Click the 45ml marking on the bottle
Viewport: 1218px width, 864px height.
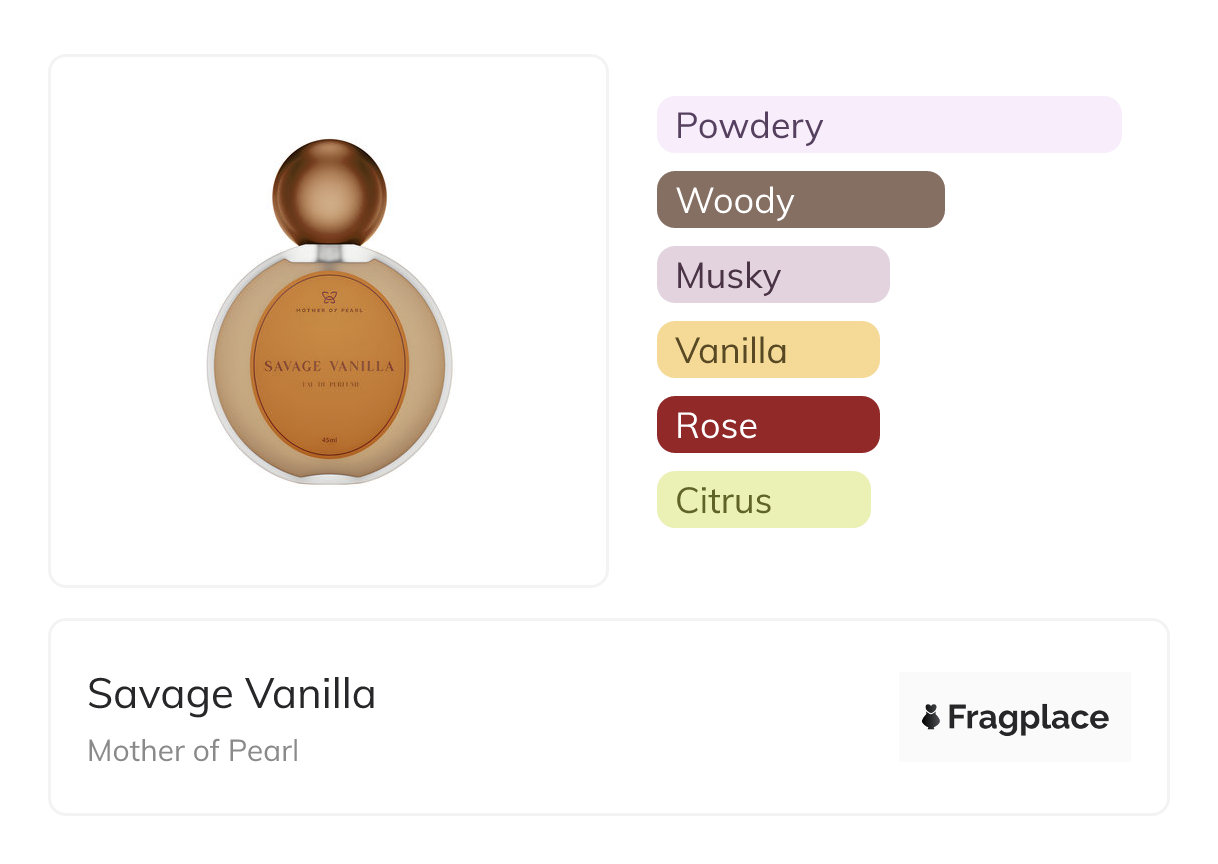coord(329,440)
